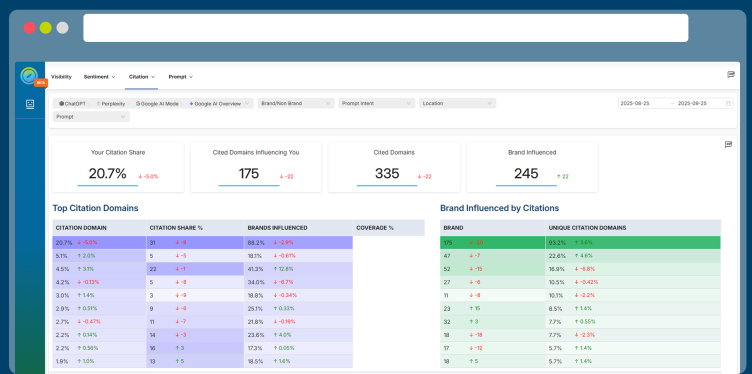Viewport: 752px width, 374px height.
Task: Click the 16.9% unique citation domains cell
Action: coord(633,269)
